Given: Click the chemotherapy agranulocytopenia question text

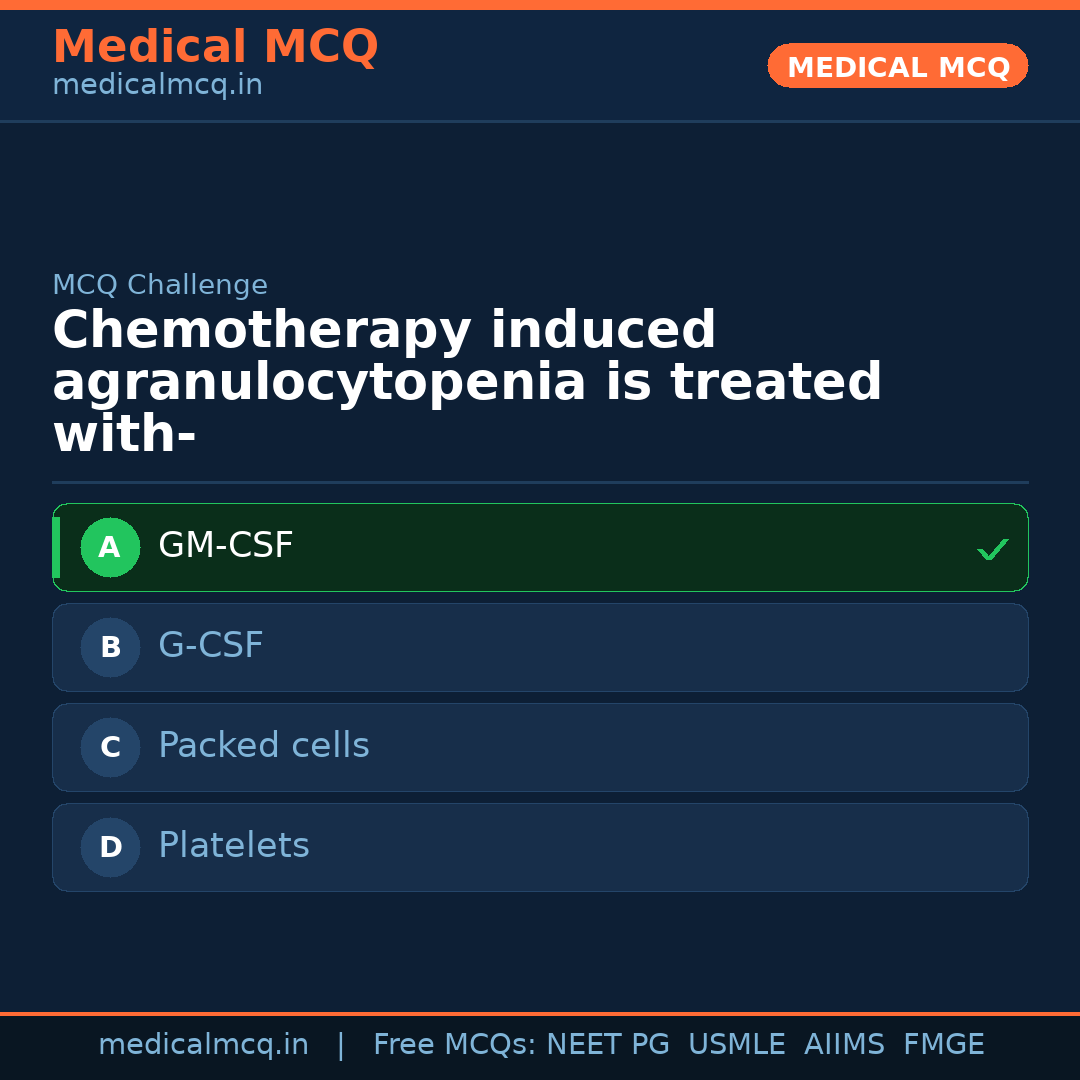Looking at the screenshot, I should (x=467, y=383).
